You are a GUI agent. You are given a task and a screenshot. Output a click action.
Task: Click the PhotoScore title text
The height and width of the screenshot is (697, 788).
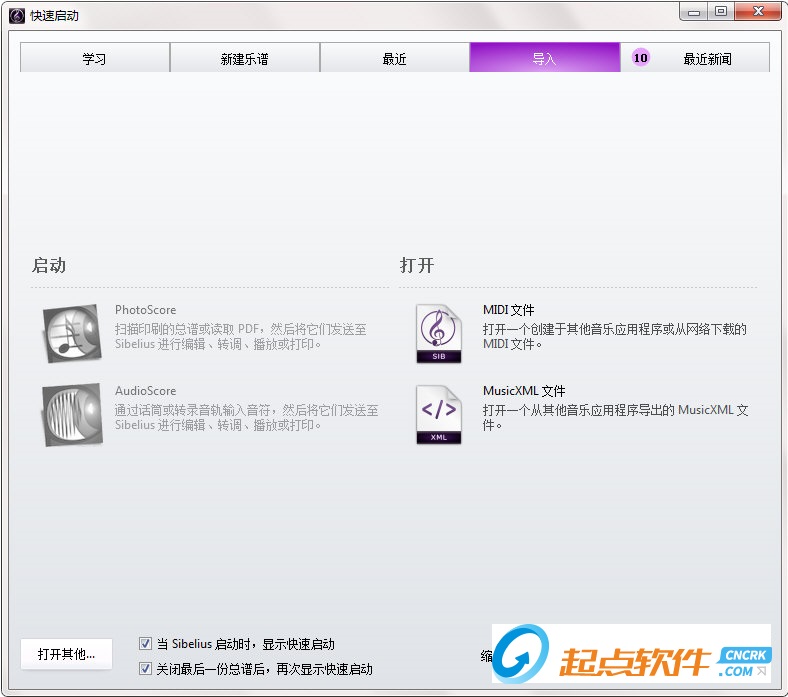coord(145,310)
